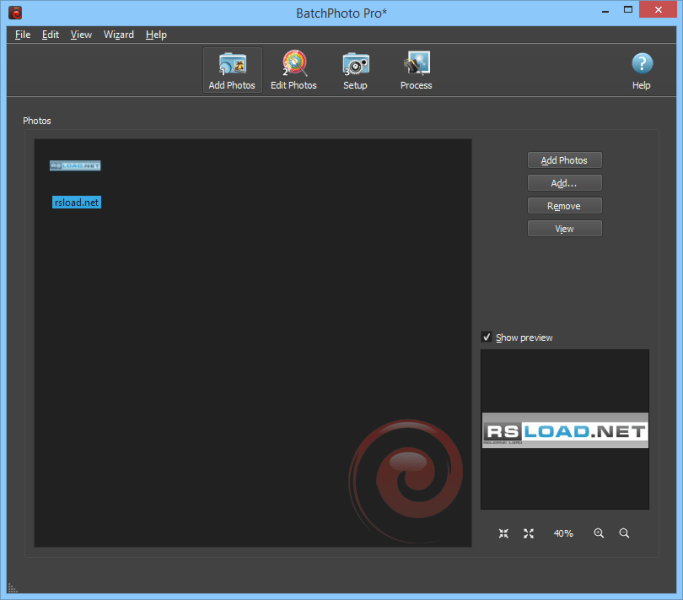The image size is (683, 600).
Task: Click the rsload.net file name label
Action: [77, 203]
